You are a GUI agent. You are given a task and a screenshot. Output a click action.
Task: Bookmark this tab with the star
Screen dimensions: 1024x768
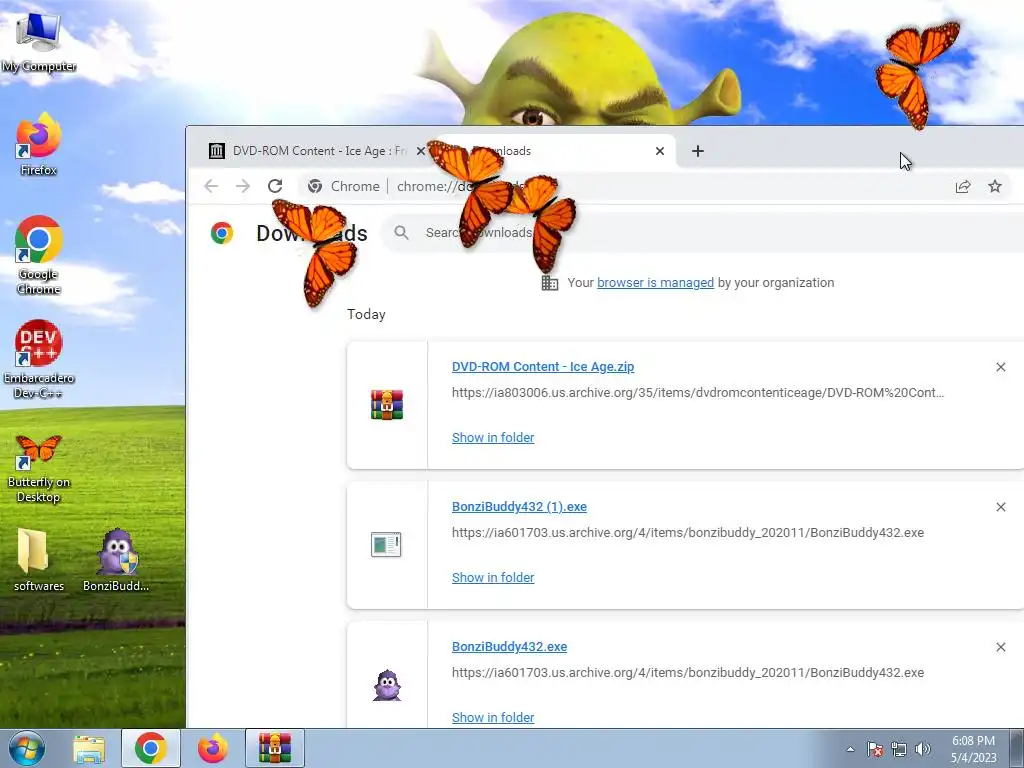pyautogui.click(x=995, y=187)
